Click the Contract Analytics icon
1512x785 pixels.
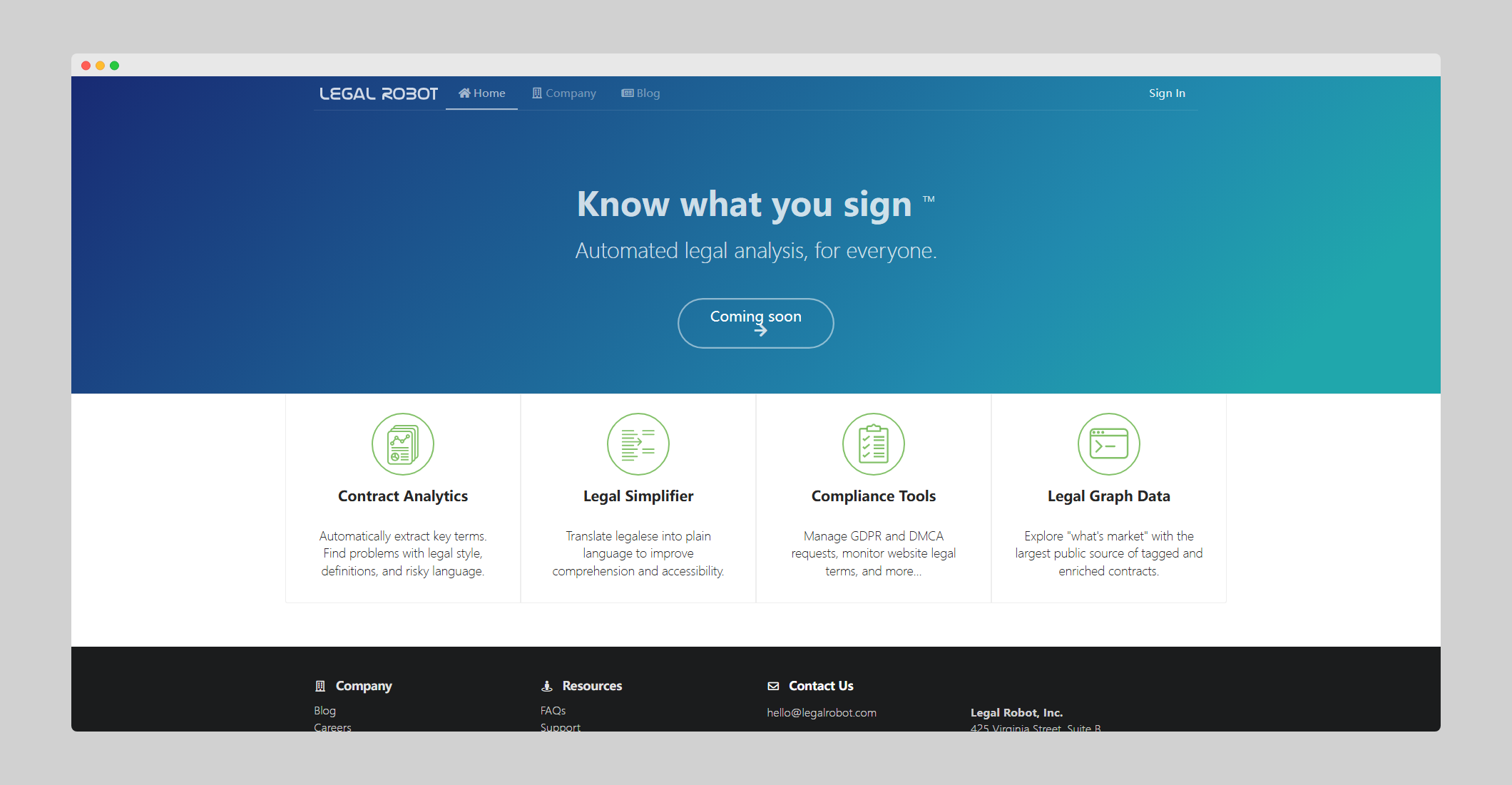(403, 444)
